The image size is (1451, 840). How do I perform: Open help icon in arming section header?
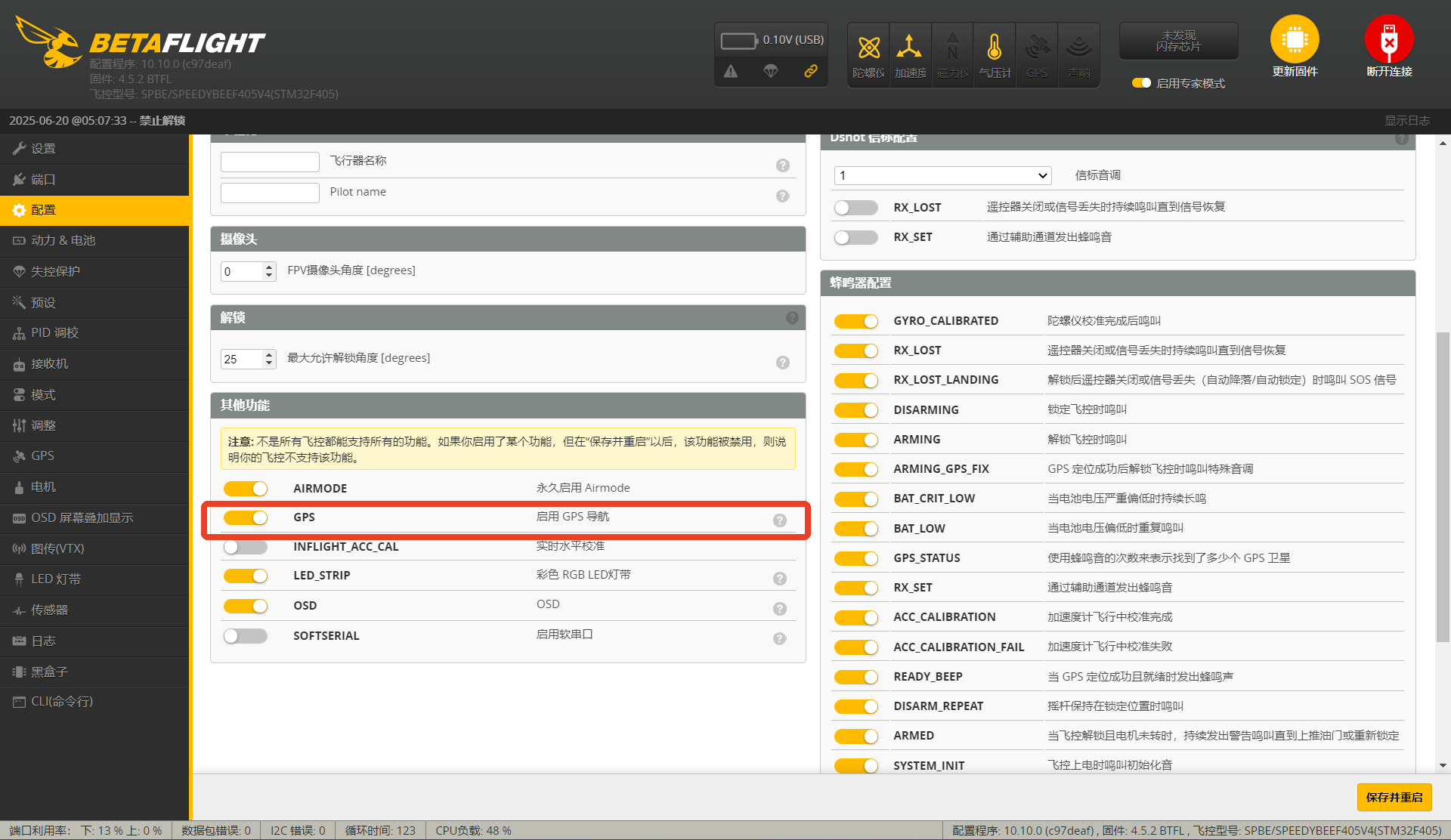tap(792, 318)
